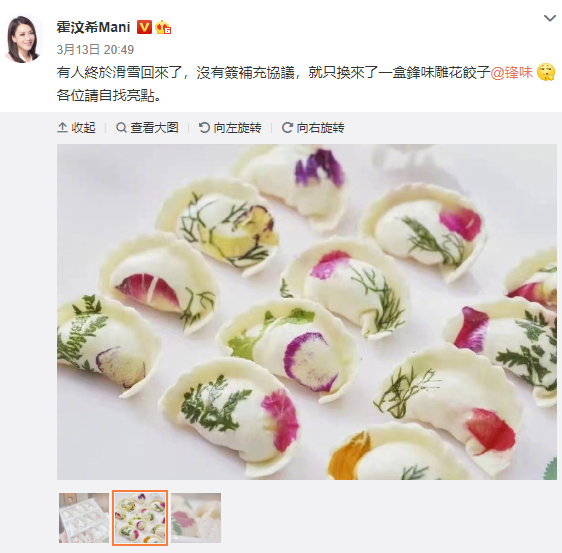The width and height of the screenshot is (562, 553).
Task: Click the orange verified V badge
Action: click(144, 27)
